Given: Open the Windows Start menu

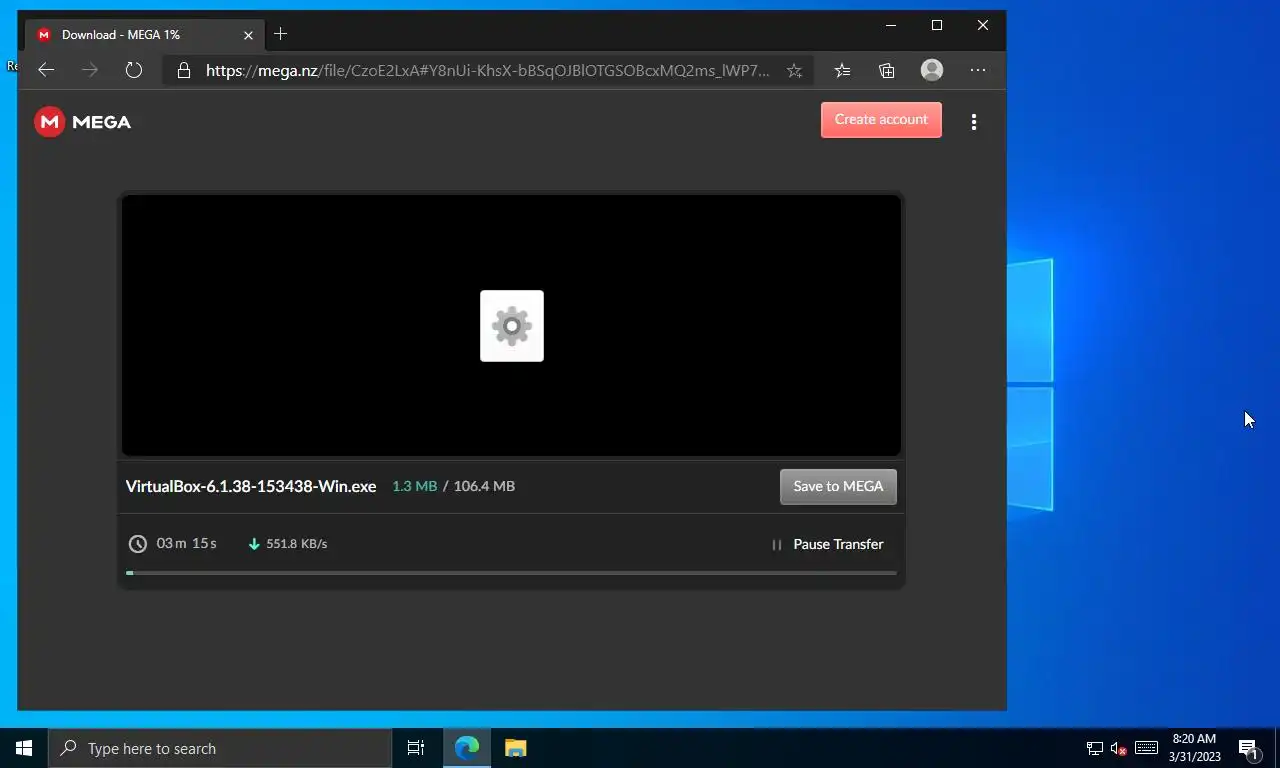Looking at the screenshot, I should pos(24,748).
